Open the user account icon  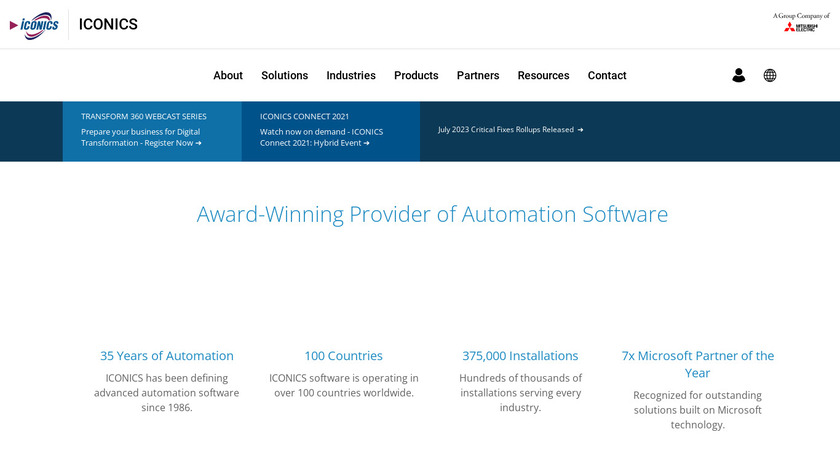click(738, 75)
